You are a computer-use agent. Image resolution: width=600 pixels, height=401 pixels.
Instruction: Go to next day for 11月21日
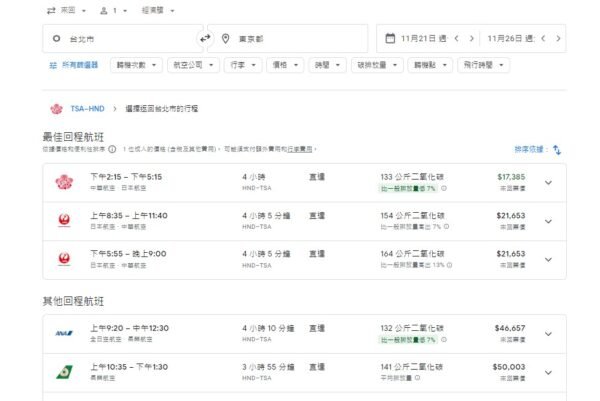[471, 38]
